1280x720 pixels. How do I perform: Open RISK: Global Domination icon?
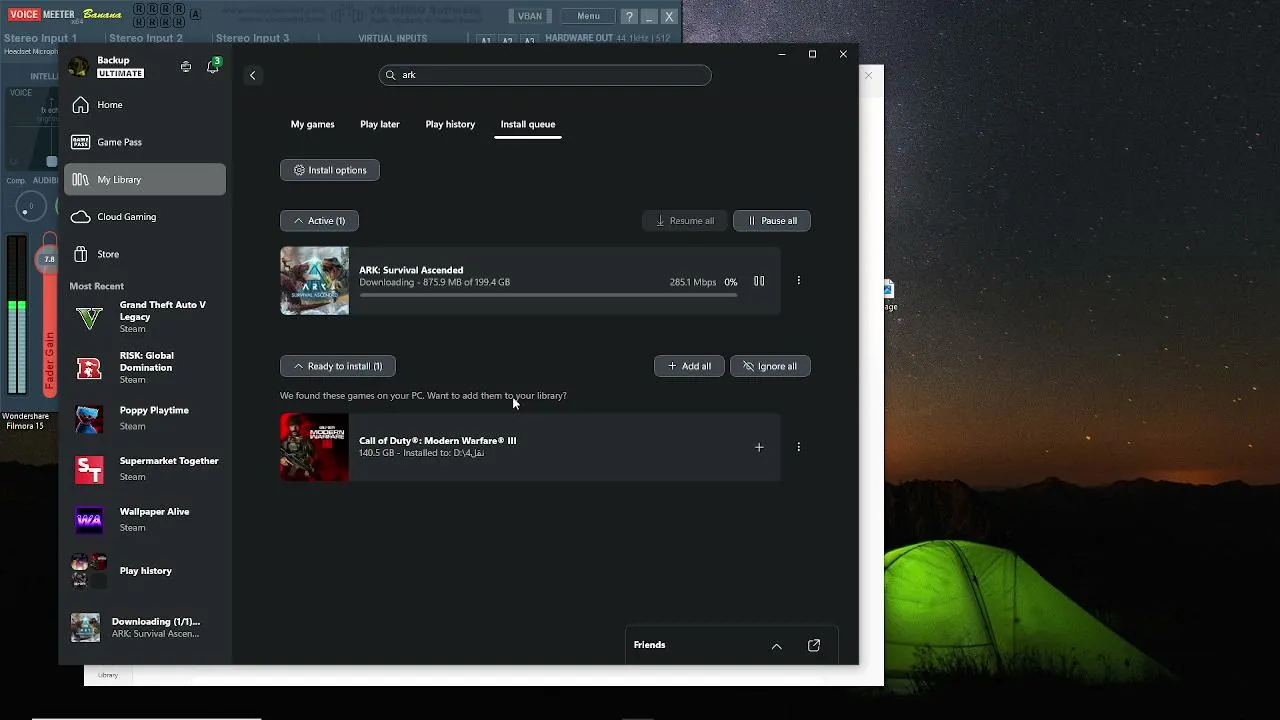[x=89, y=368]
